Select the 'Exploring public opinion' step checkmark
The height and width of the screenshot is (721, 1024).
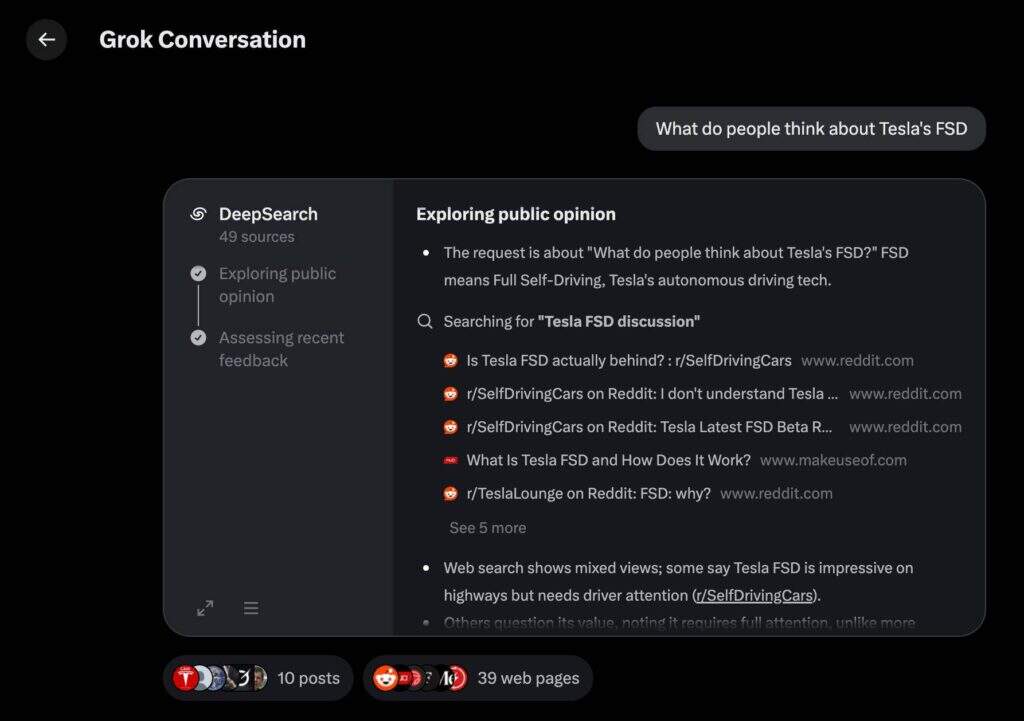198,274
